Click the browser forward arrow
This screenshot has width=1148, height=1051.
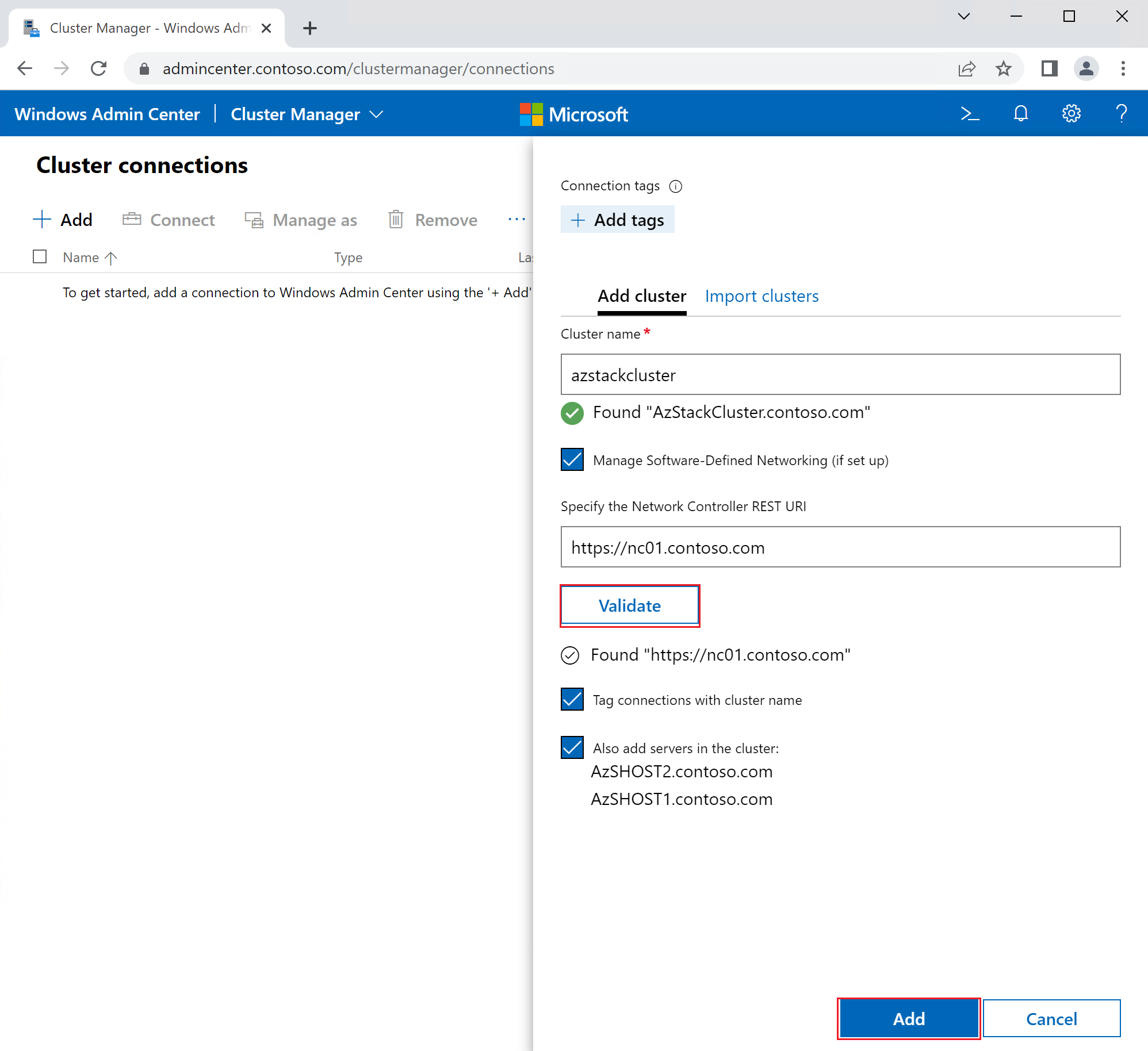pos(62,69)
